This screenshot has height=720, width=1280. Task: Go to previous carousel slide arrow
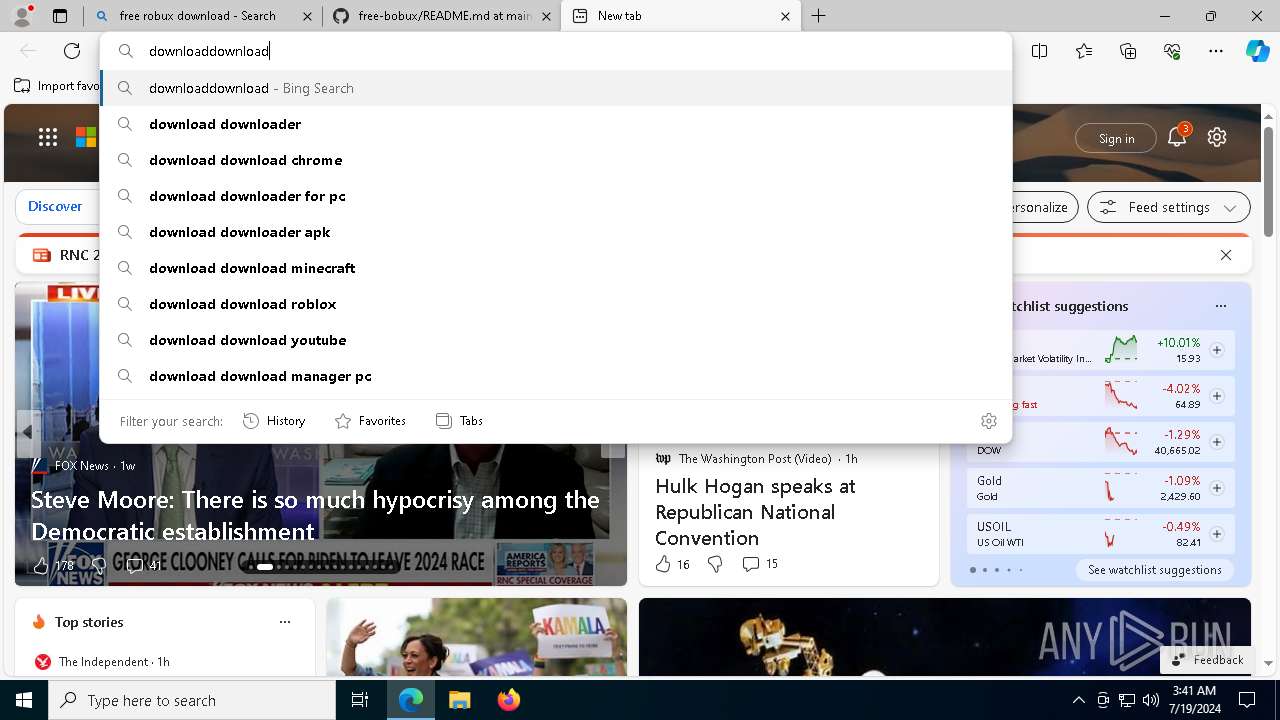point(28,432)
